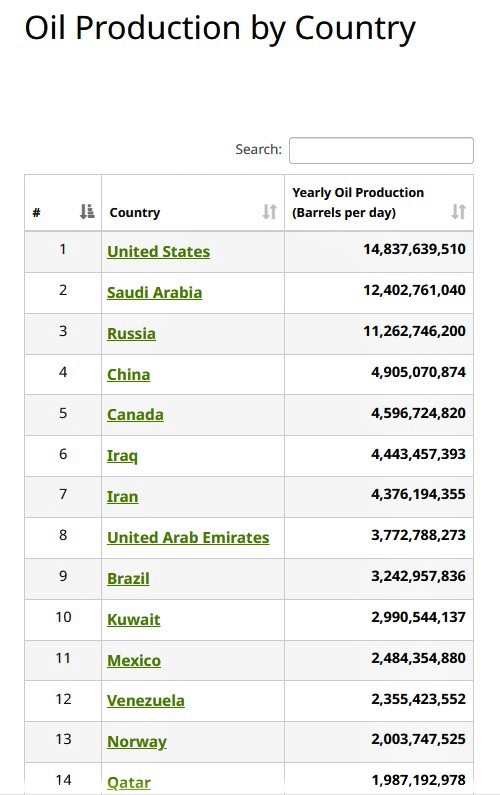Screen dimensions: 500x795
Task: Sort by Country column arrows icon
Action: [269, 211]
